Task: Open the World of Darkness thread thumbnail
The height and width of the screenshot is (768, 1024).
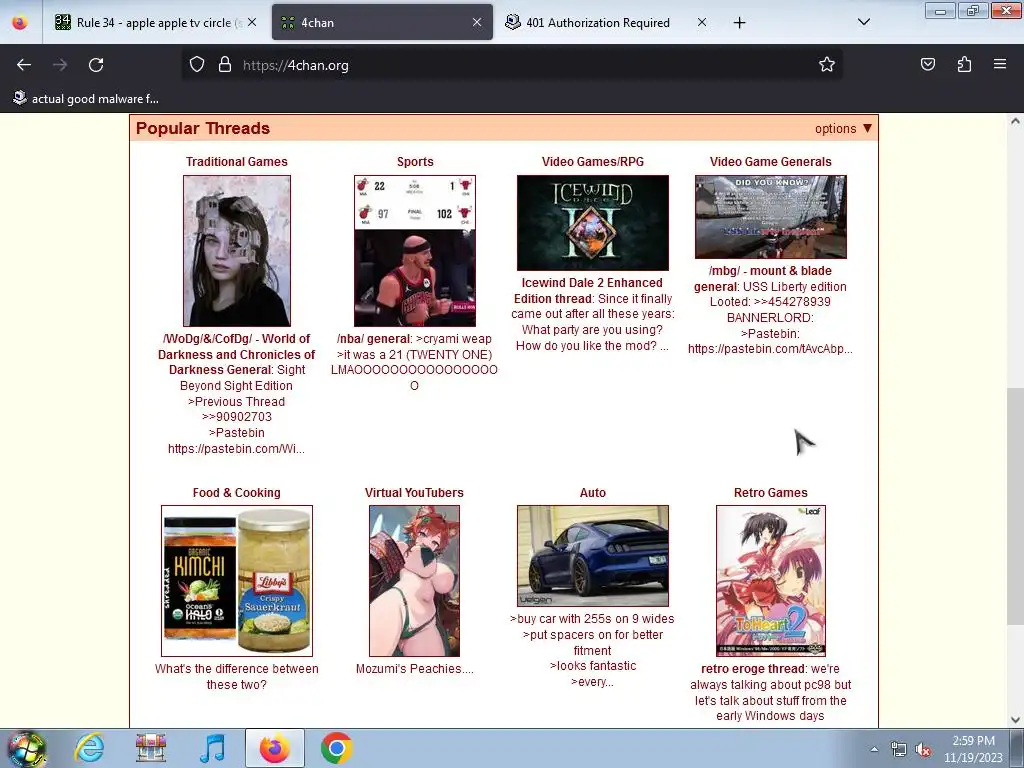Action: (x=236, y=251)
